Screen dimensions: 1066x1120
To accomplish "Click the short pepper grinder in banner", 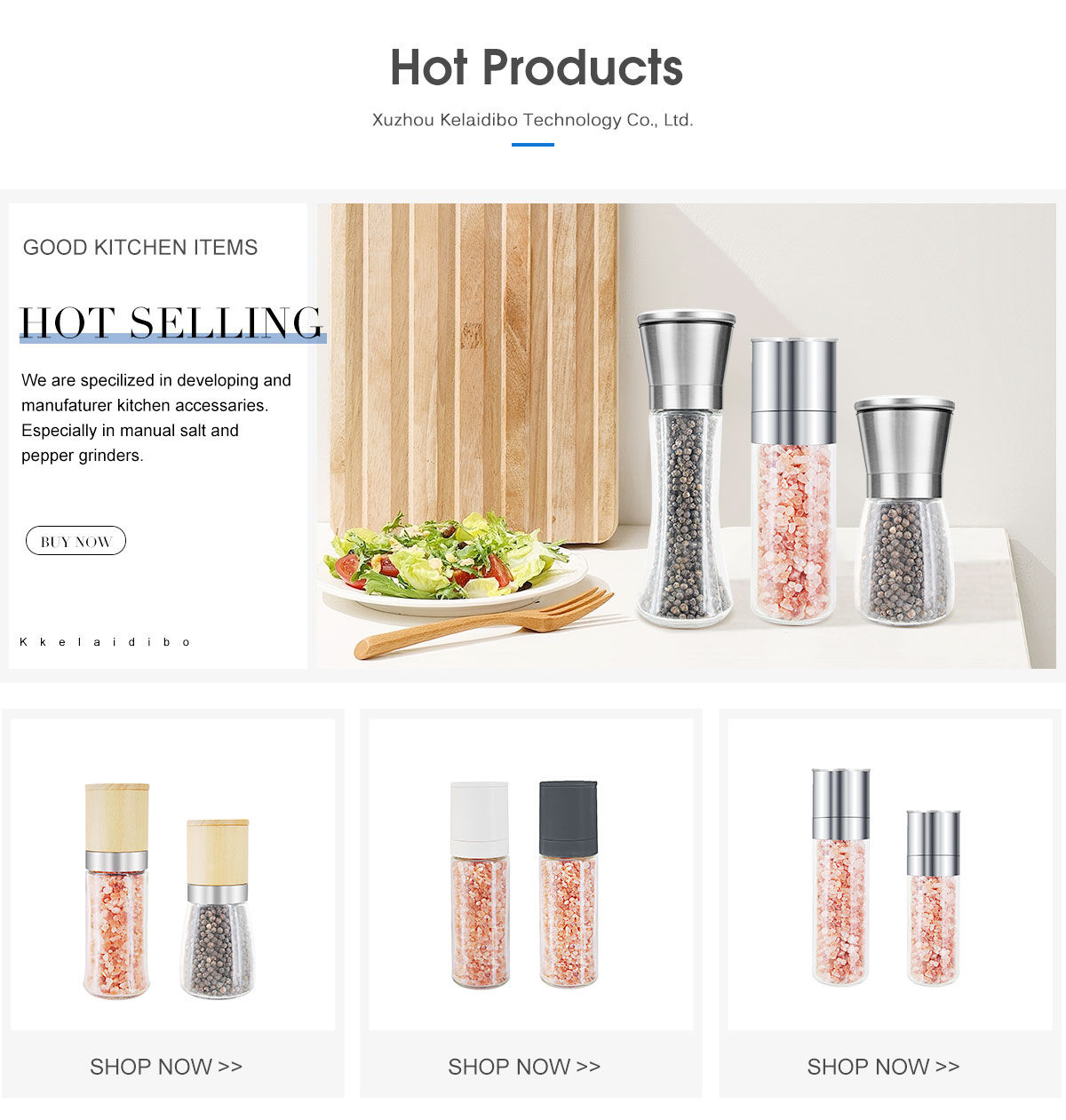I will [x=903, y=510].
